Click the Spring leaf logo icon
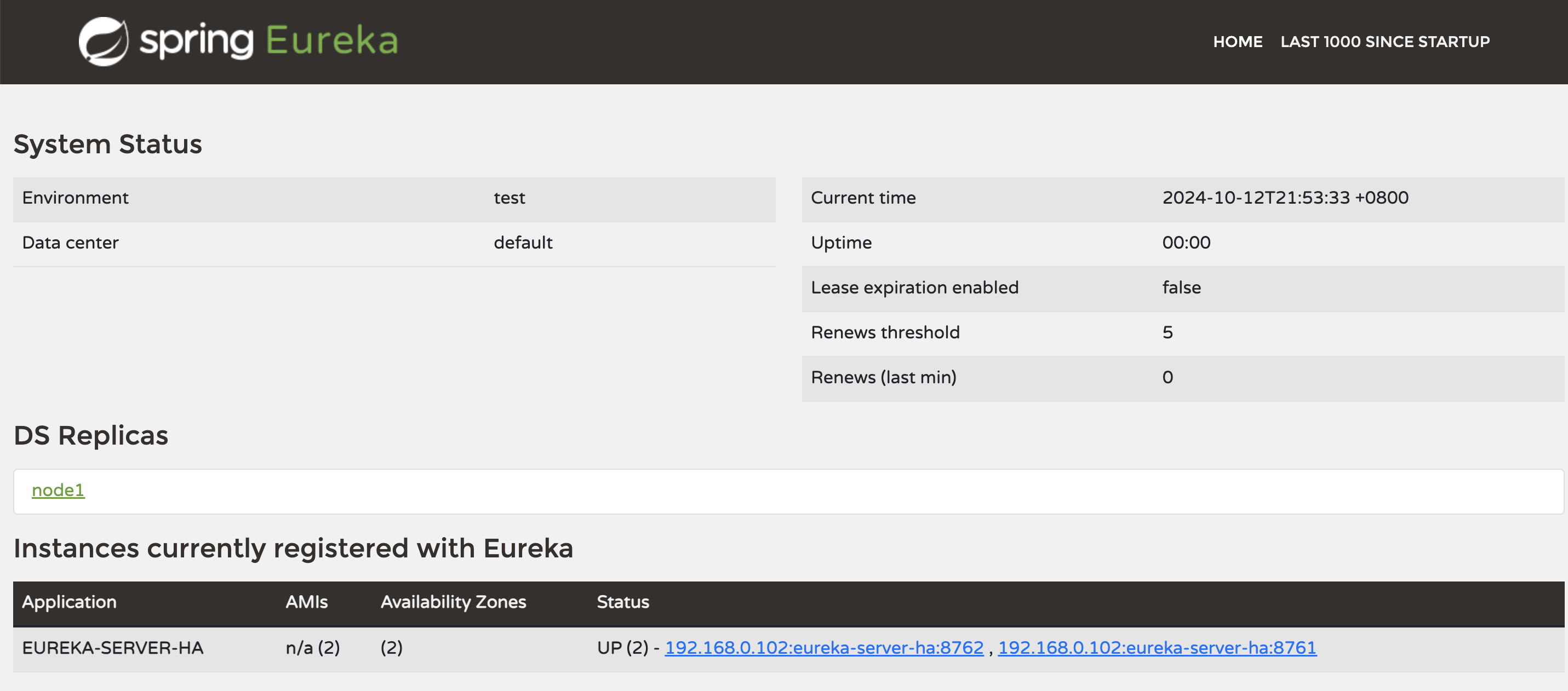This screenshot has height=691, width=1568. click(103, 42)
